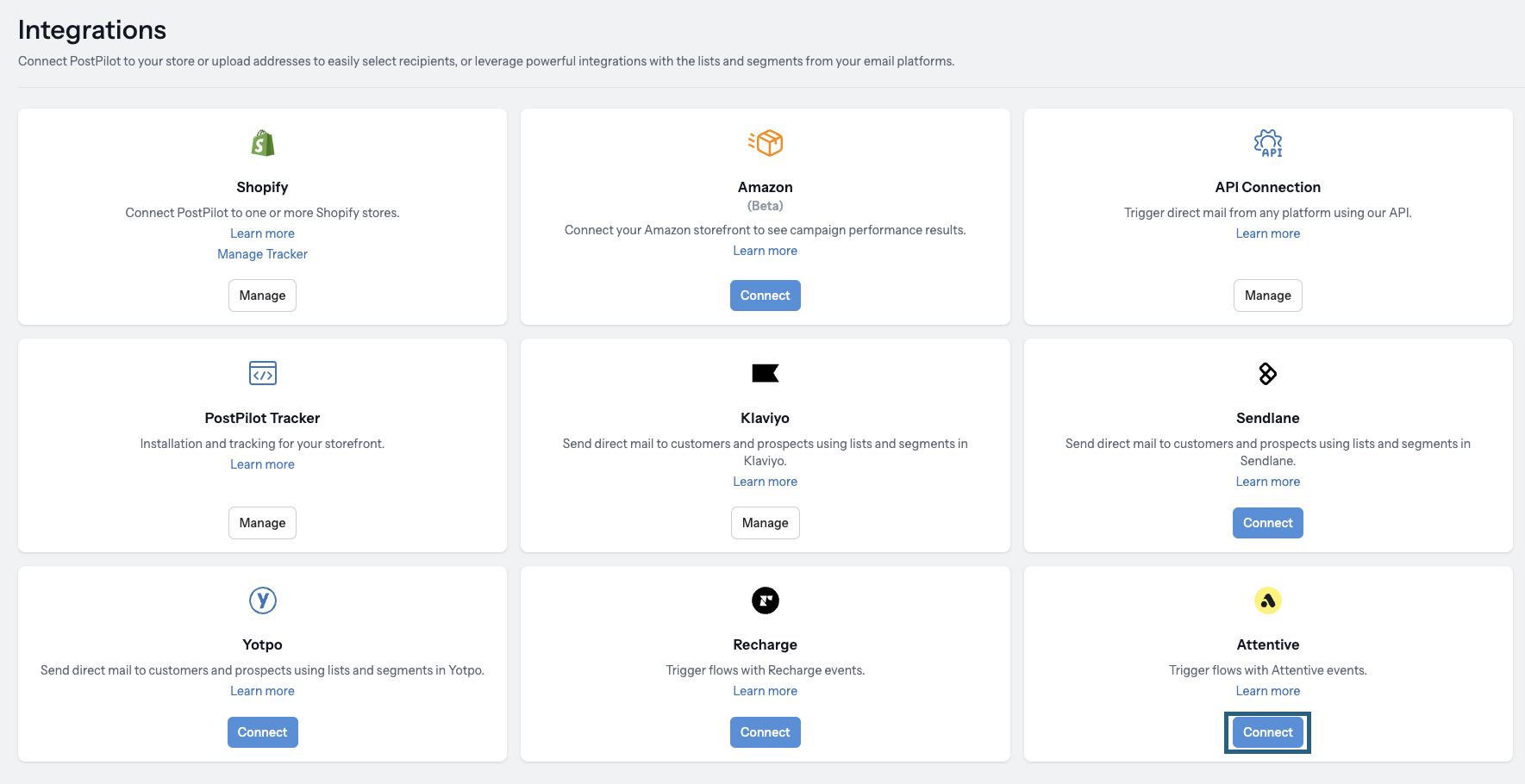Open Attentive's Learn more link

(1268, 691)
